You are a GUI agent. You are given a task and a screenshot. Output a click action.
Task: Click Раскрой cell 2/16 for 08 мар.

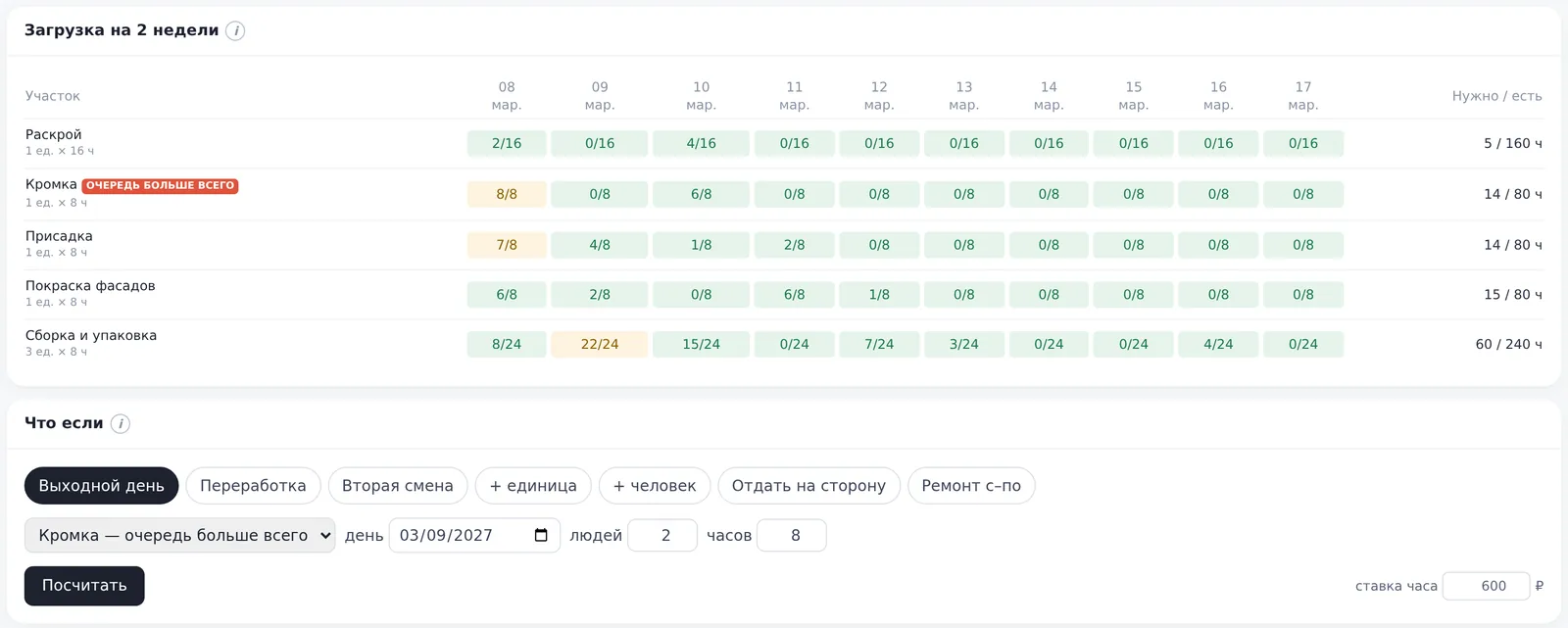pos(507,143)
